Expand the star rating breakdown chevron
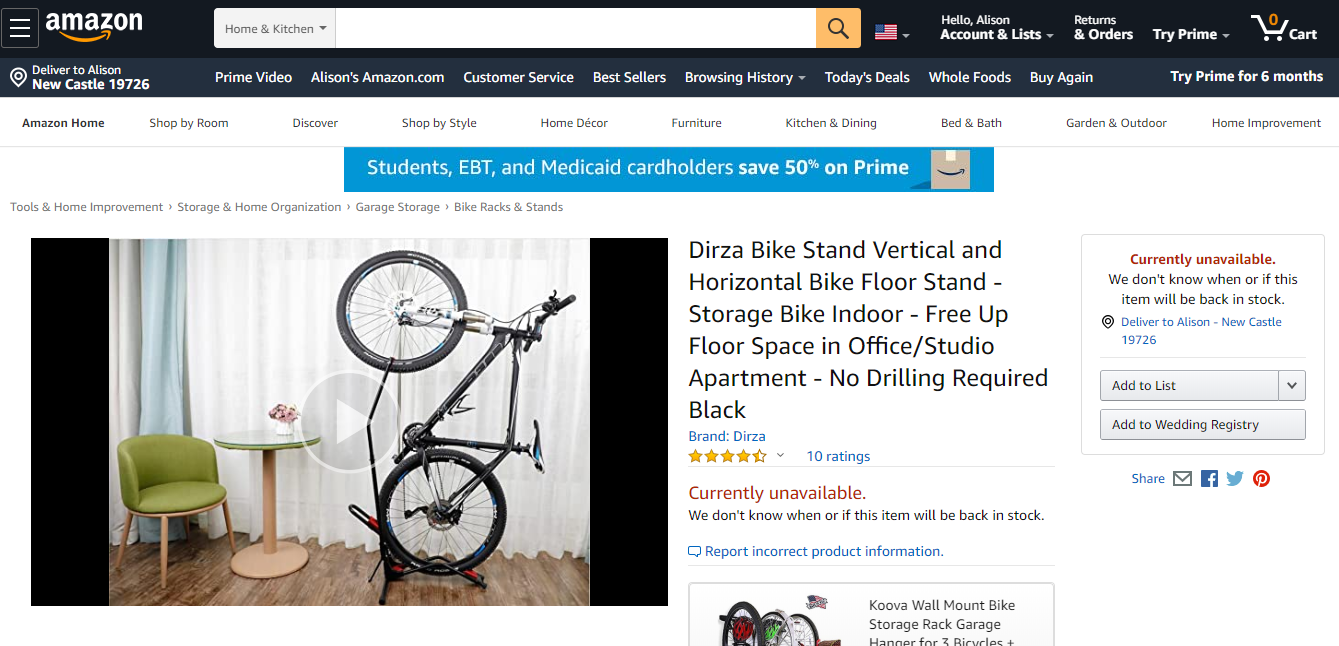The image size is (1339, 646). [780, 456]
